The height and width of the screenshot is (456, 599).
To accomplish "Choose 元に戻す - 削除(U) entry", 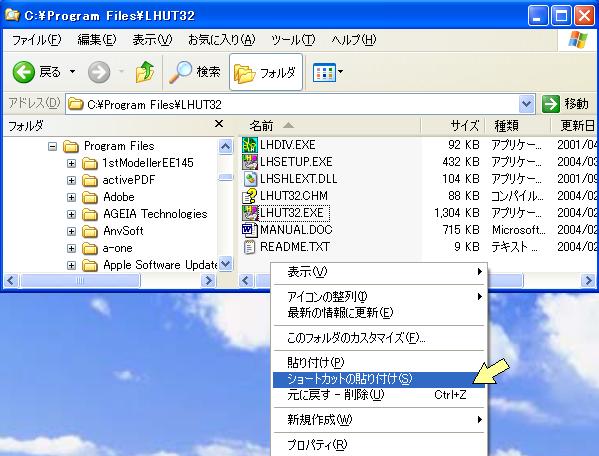I will coord(379,395).
